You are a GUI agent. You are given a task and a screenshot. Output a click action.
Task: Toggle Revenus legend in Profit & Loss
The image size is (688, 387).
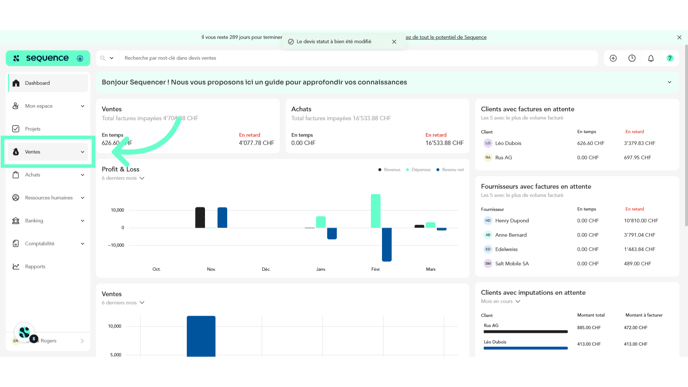click(389, 170)
